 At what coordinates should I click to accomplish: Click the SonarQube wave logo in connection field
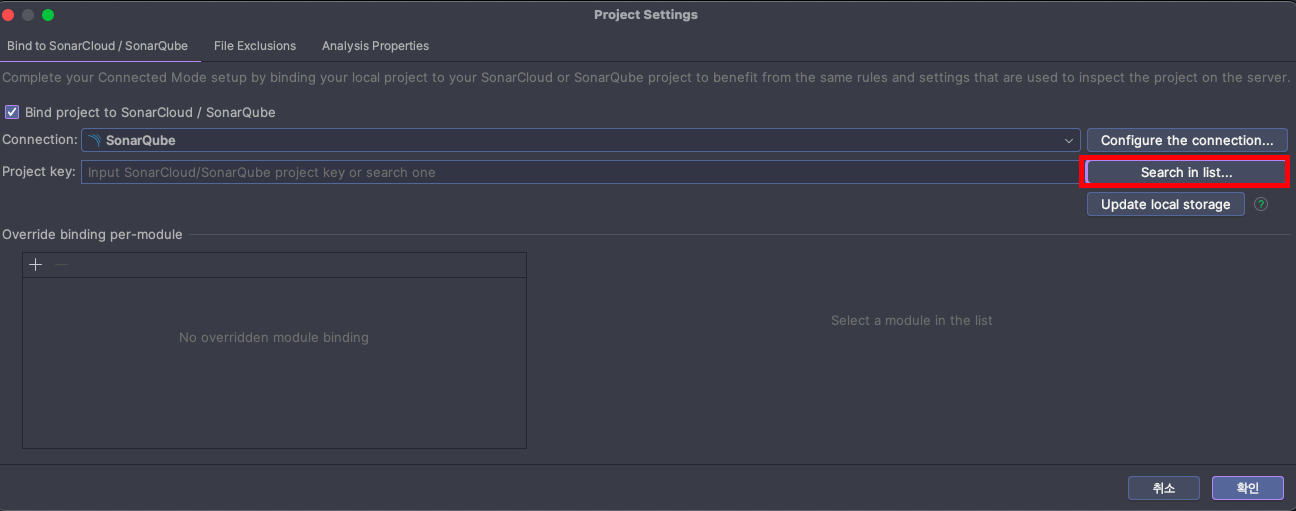[94, 140]
